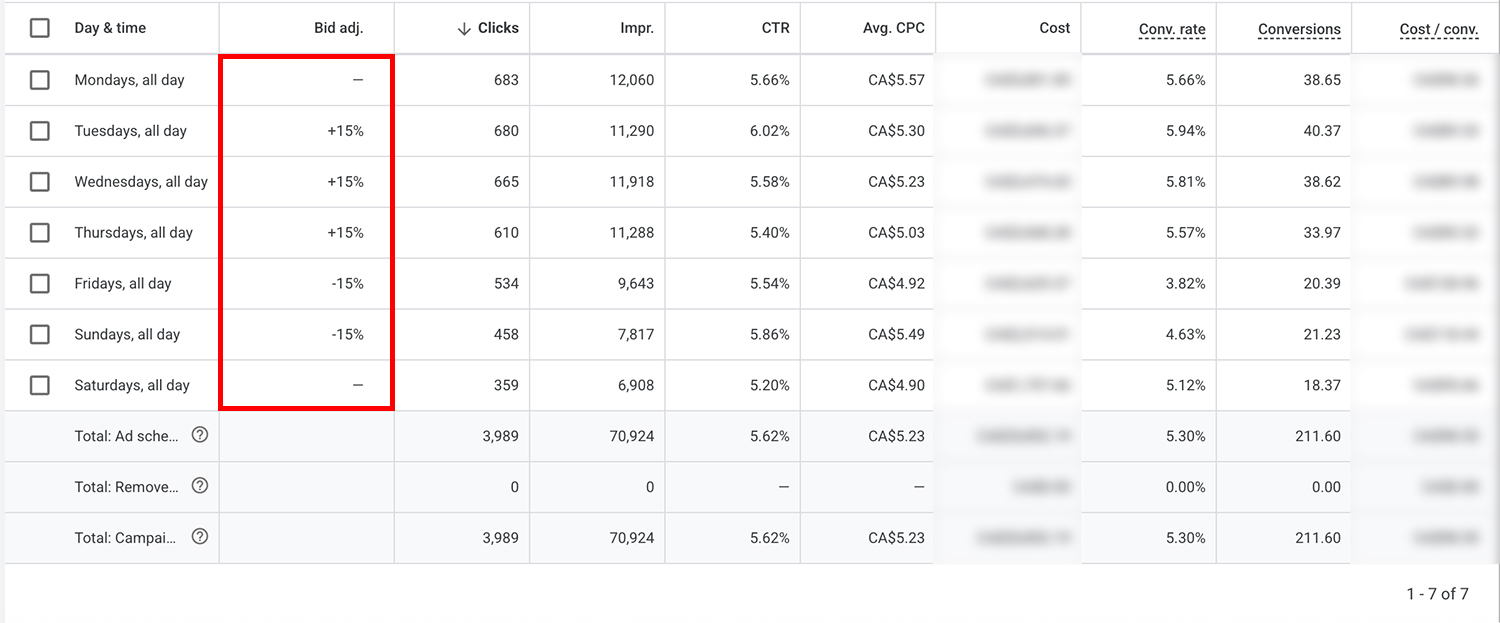Check the Wednesdays, all day row
This screenshot has width=1500, height=623.
click(x=40, y=181)
